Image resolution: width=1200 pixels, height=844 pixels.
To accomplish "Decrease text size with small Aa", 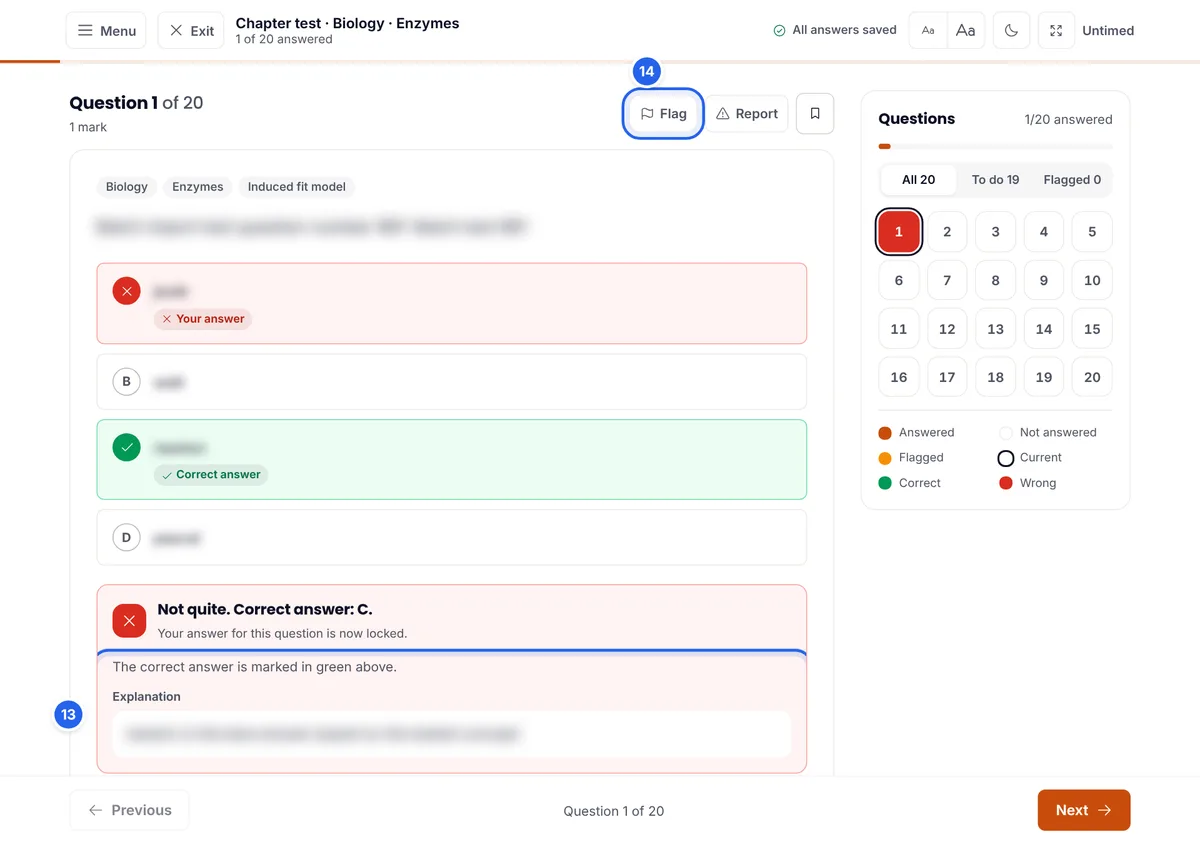I will point(928,31).
